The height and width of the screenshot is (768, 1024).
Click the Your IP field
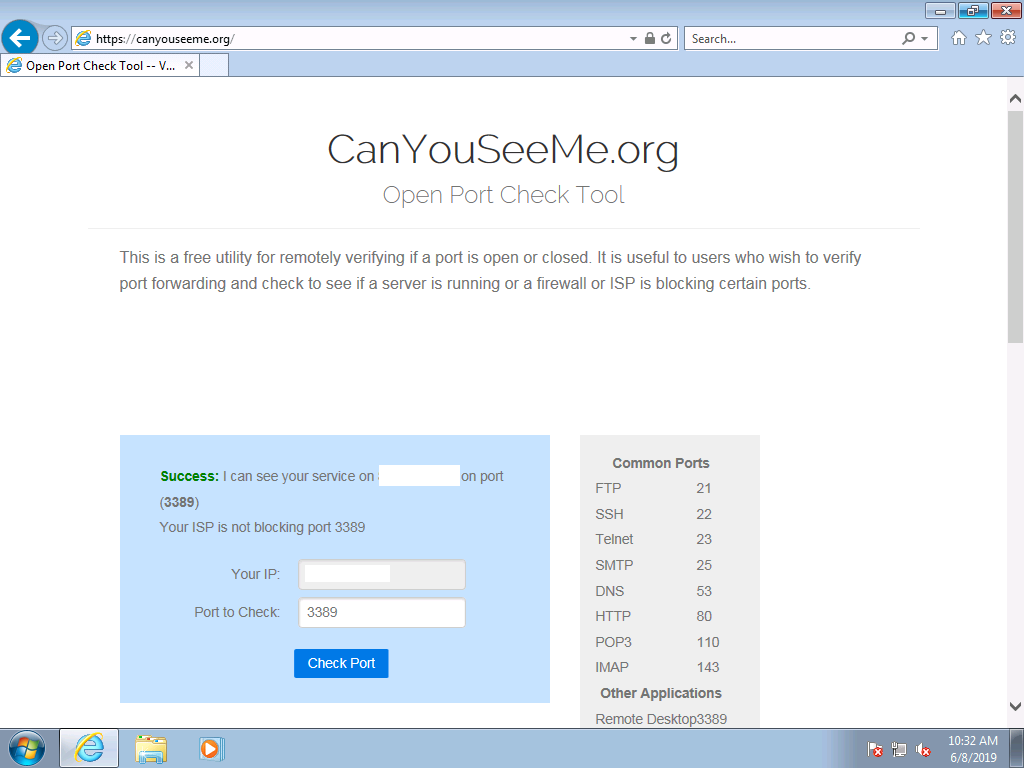point(382,575)
